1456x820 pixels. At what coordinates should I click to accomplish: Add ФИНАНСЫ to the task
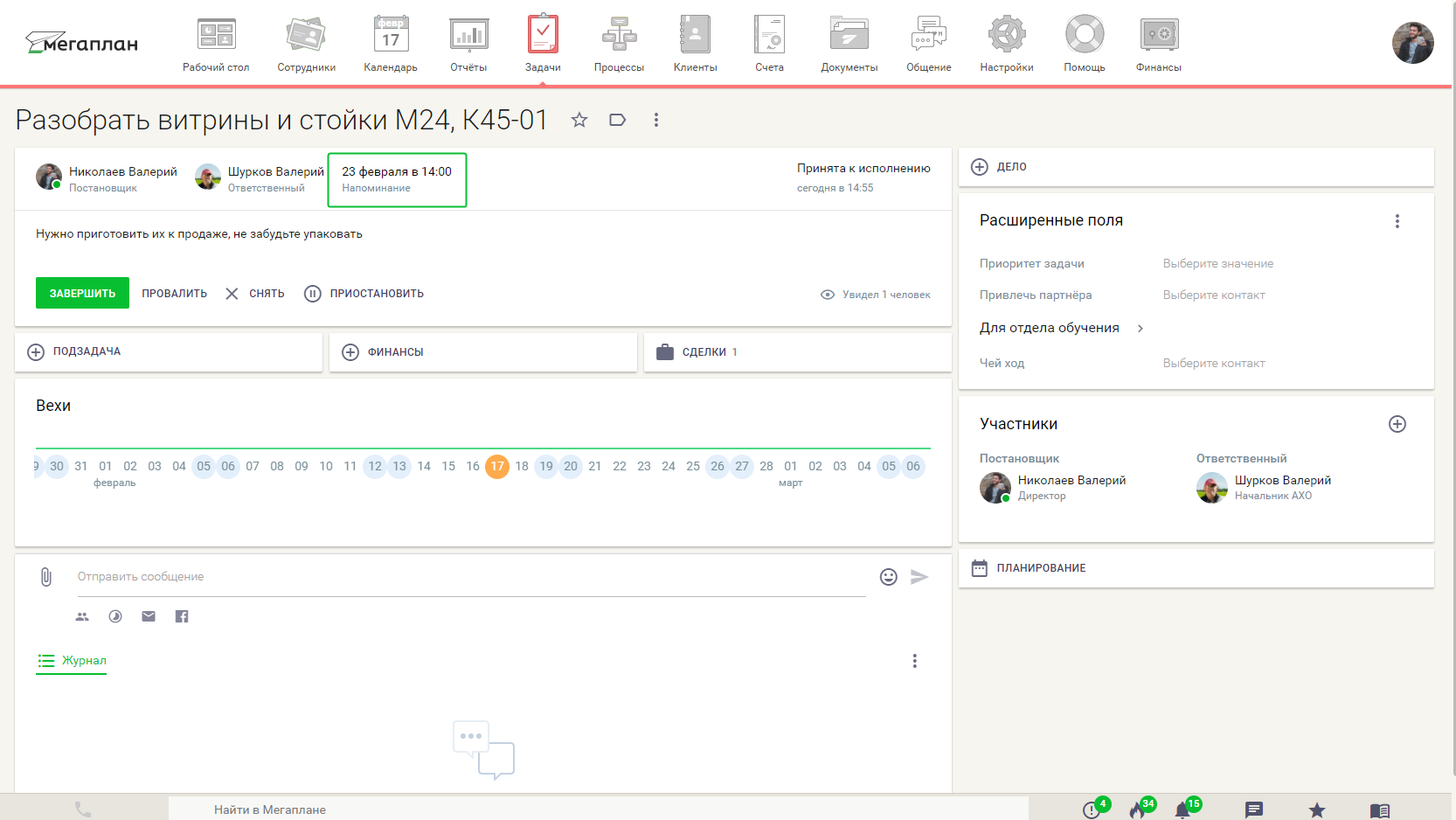click(x=483, y=351)
